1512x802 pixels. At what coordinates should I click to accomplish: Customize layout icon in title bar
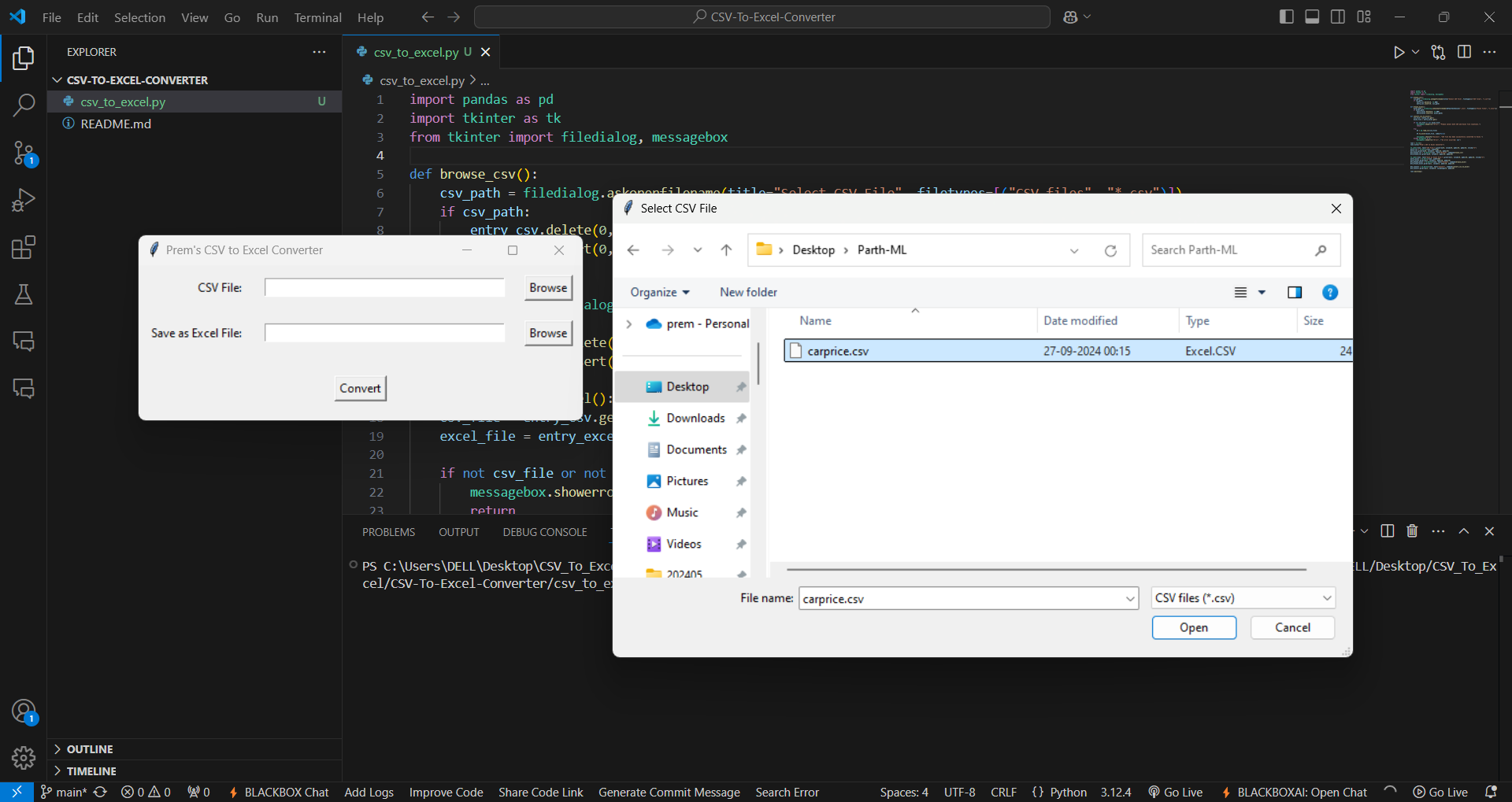click(1364, 17)
